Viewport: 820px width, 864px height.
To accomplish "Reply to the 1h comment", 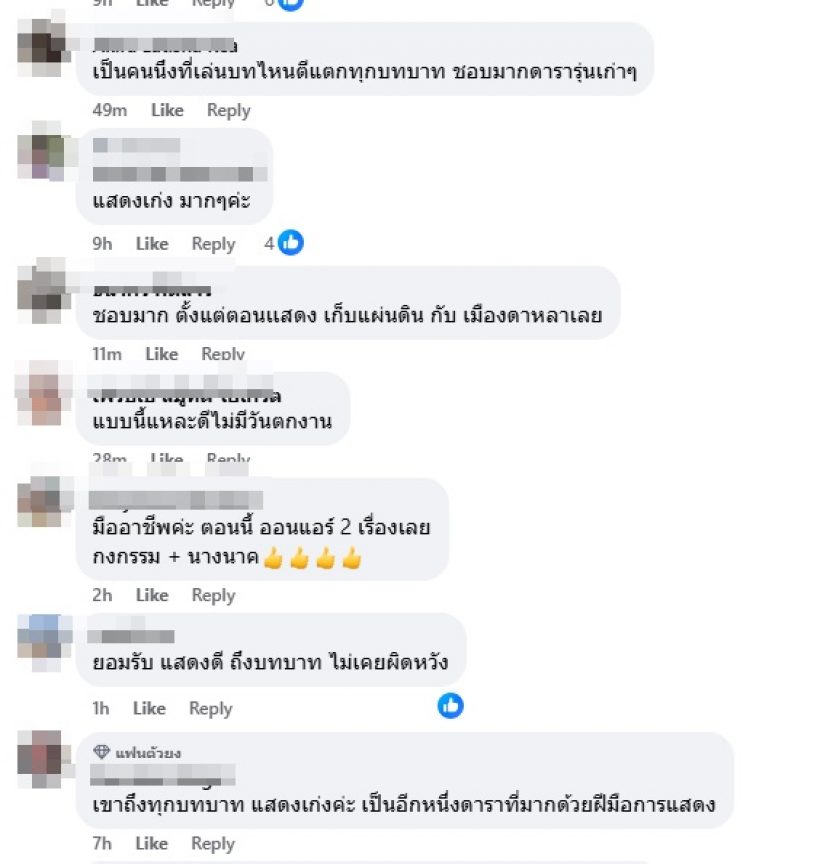I will (210, 709).
